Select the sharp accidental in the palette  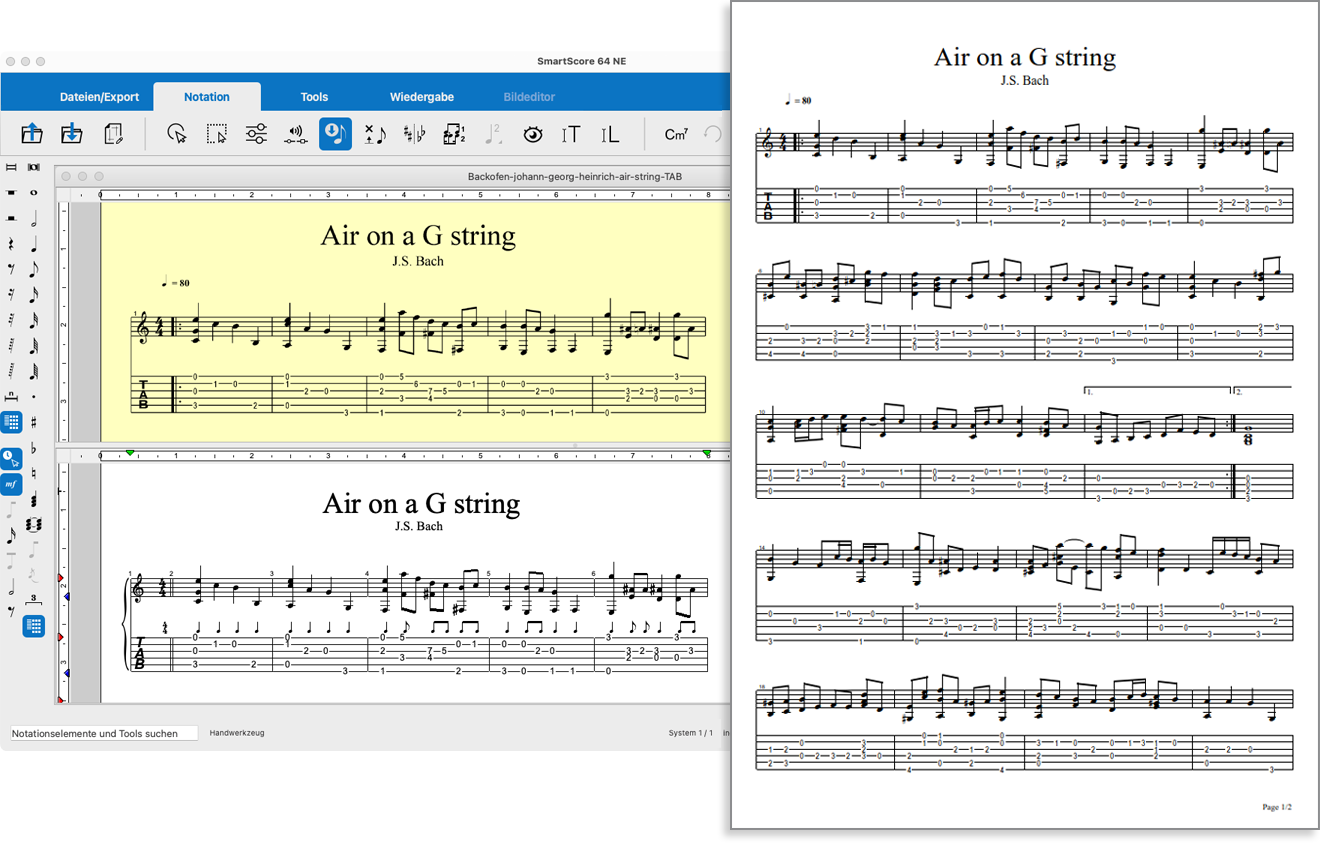34,422
